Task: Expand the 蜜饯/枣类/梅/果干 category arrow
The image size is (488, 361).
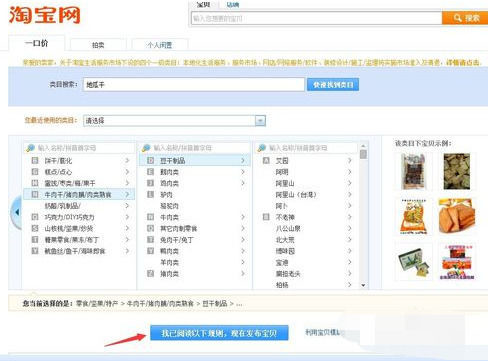Action: [127, 183]
